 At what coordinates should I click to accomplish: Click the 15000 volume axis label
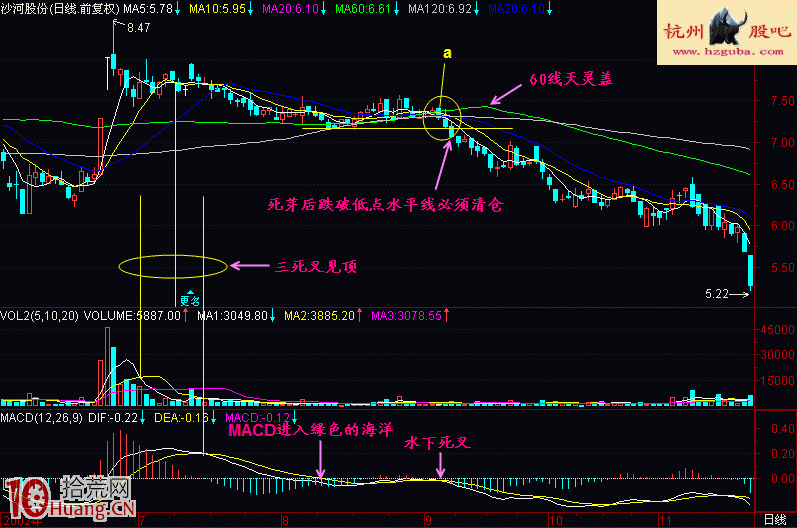(x=778, y=380)
